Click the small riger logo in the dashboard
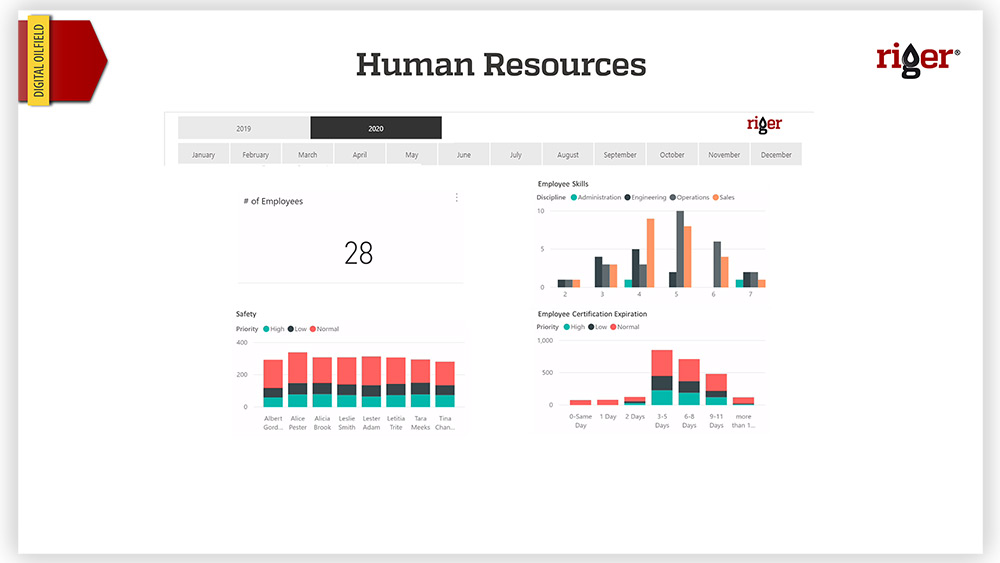Viewport: 1000px width, 563px height. (764, 124)
